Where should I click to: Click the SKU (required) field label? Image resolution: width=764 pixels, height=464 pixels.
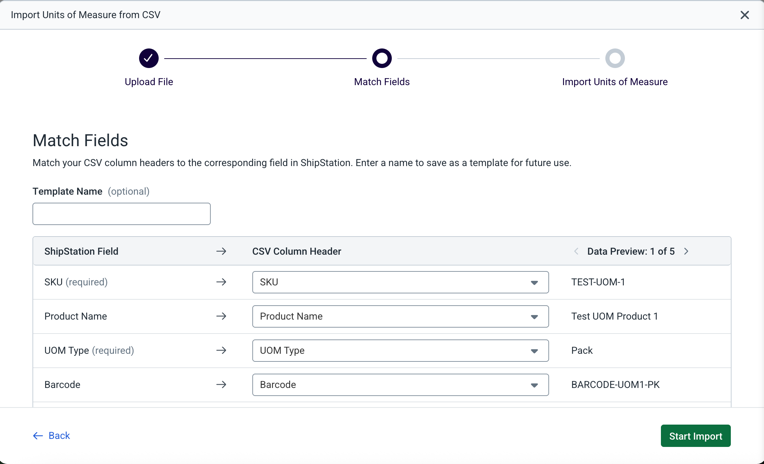point(76,282)
